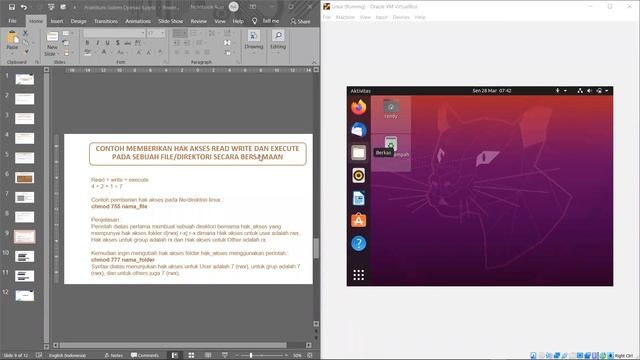Screen dimensions: 640x360
Task: Open the Devices menu in VirtualBox
Action: pos(401,17)
